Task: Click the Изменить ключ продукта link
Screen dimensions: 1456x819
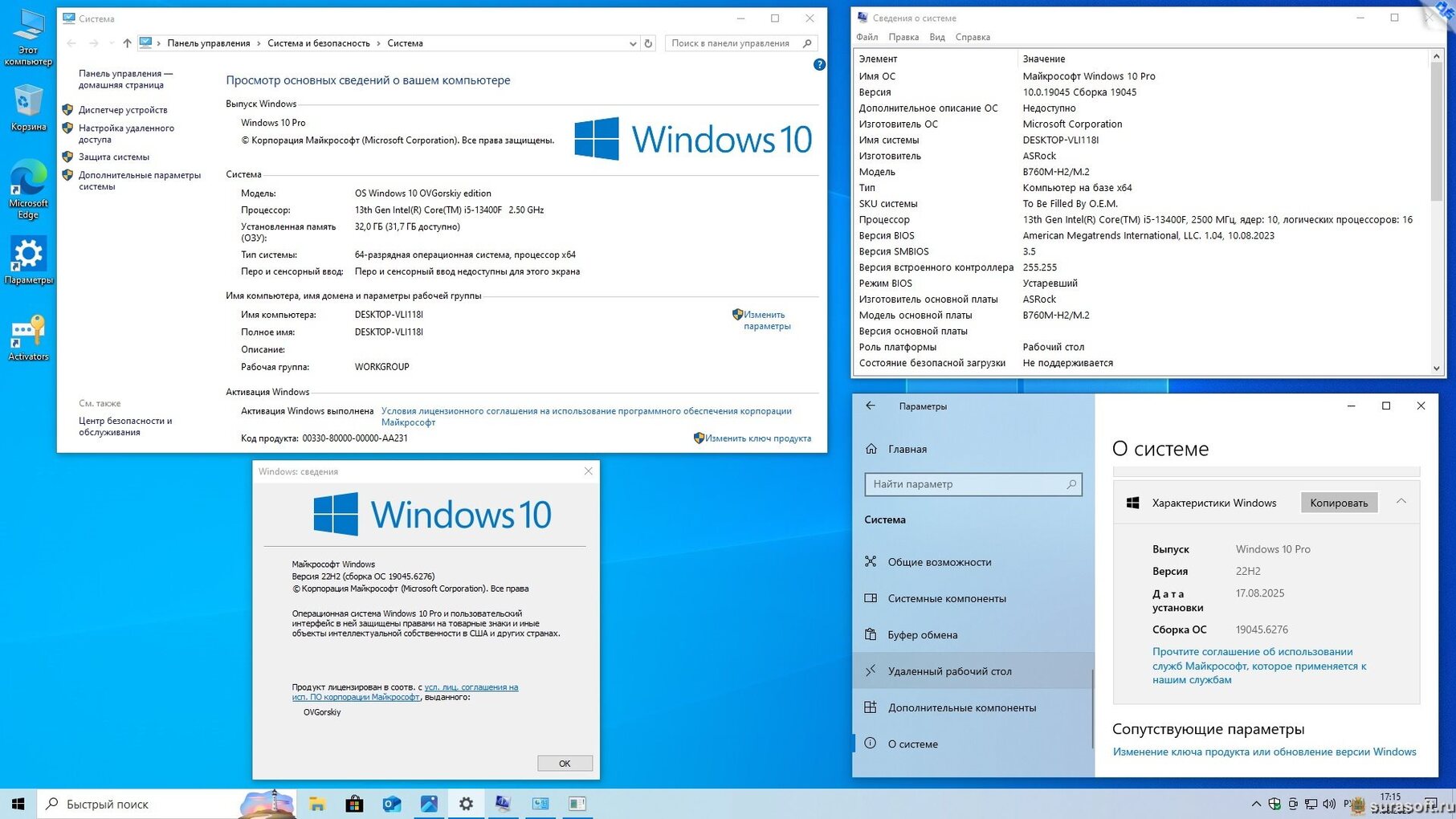Action: pos(757,438)
